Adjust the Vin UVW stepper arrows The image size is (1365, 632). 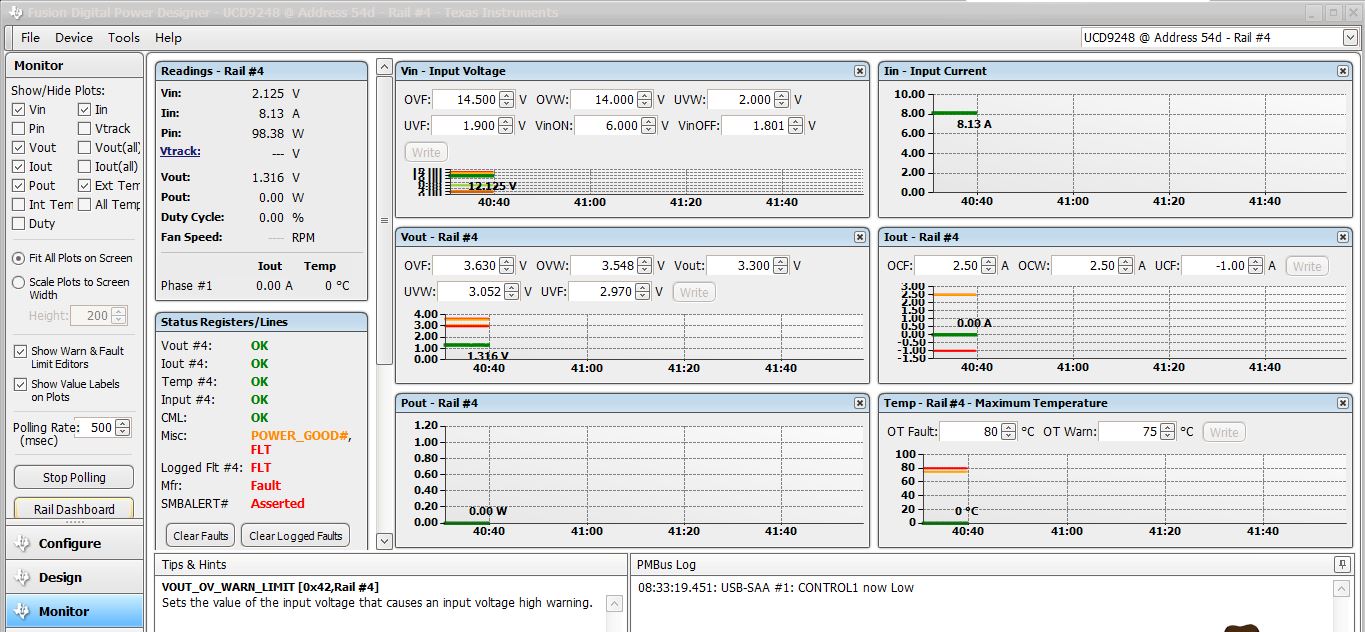point(783,100)
